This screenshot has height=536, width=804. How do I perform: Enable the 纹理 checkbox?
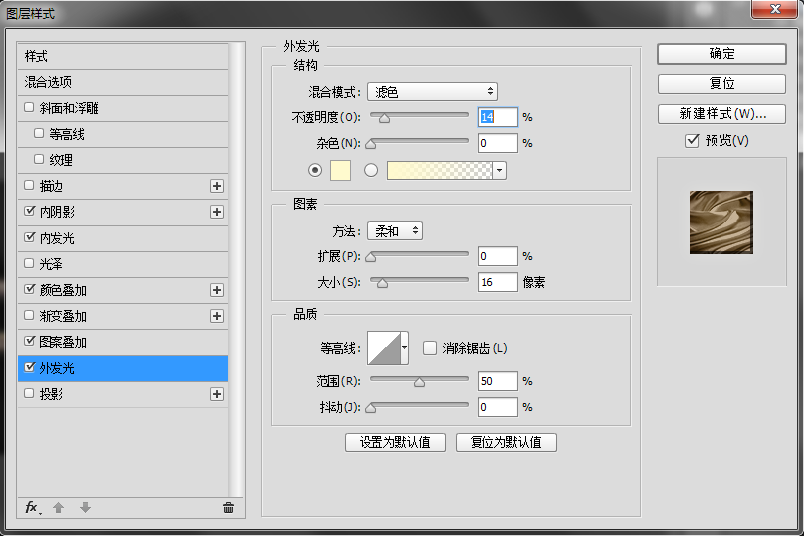click(x=39, y=159)
